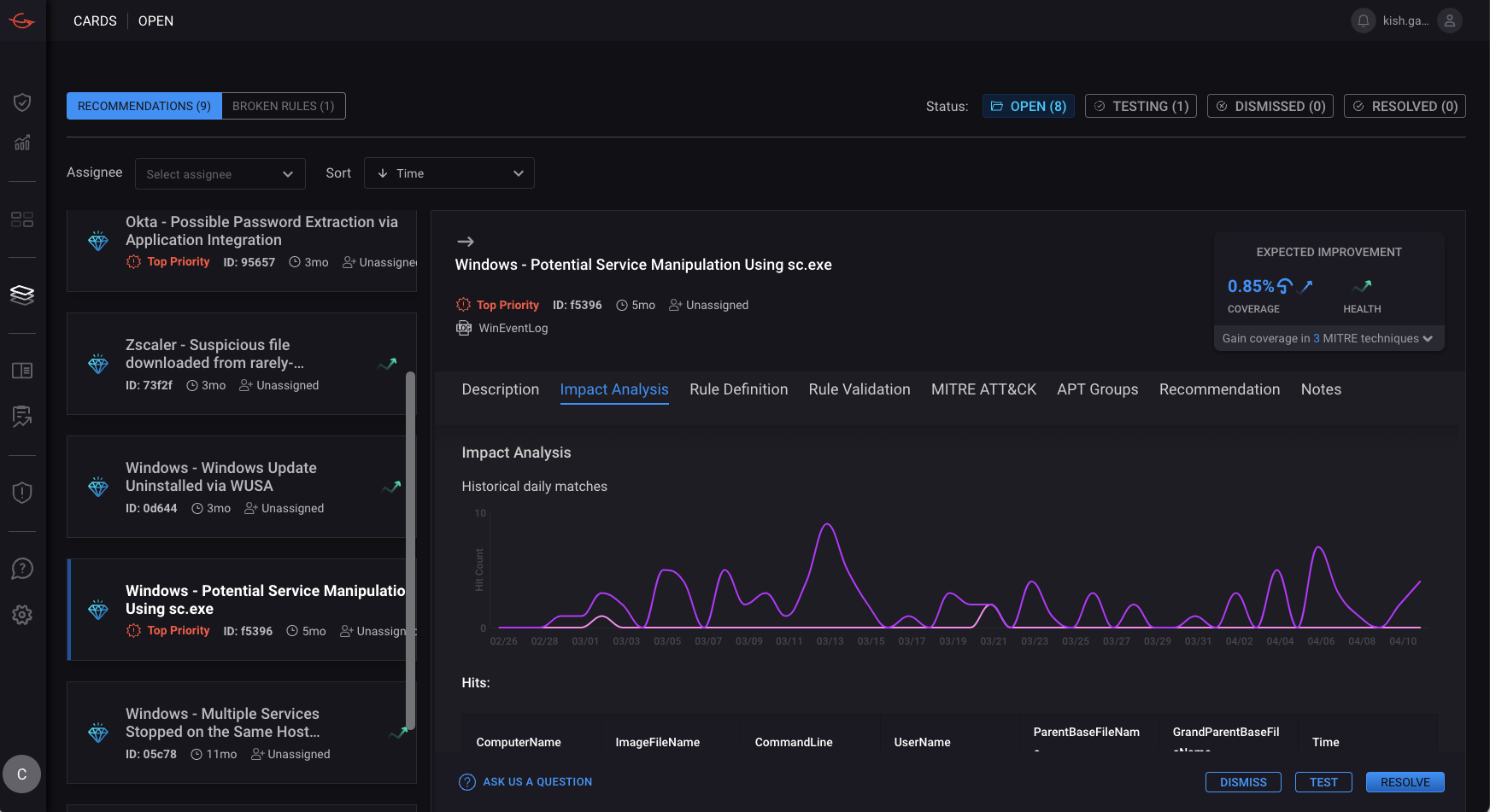Click the shield icon in left sidebar
Screen dimensions: 1490x812
tap(22, 102)
